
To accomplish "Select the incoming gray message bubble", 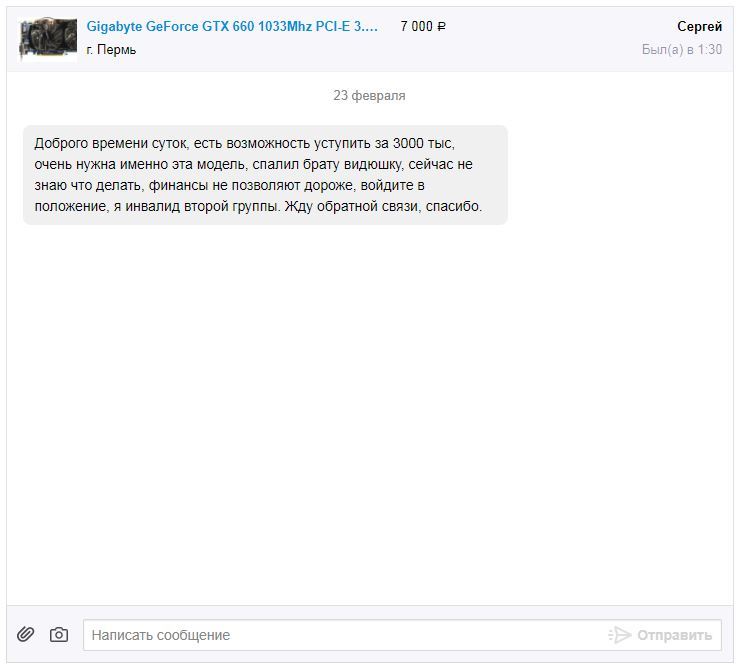I will pyautogui.click(x=265, y=175).
